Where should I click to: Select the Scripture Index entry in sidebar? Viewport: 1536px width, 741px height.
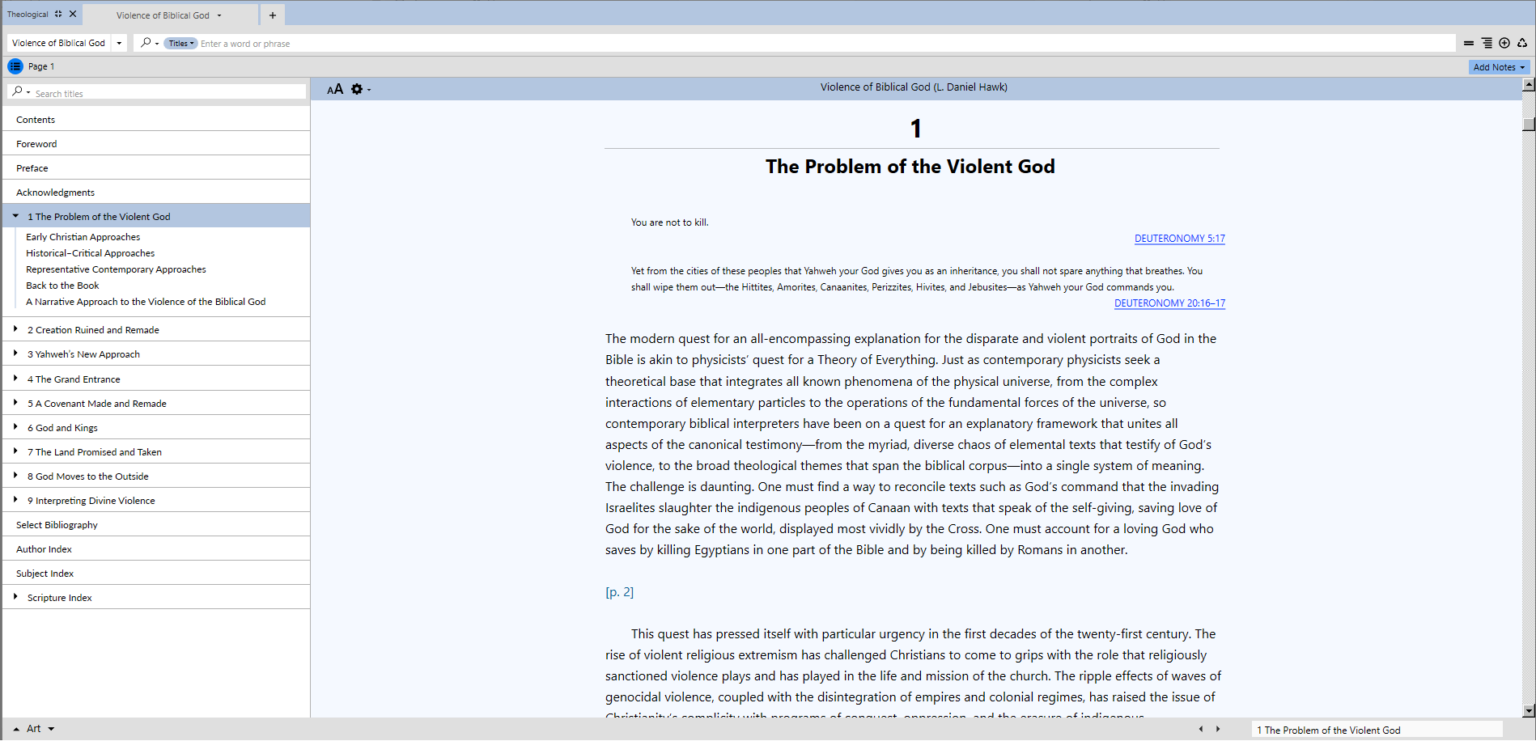click(59, 597)
